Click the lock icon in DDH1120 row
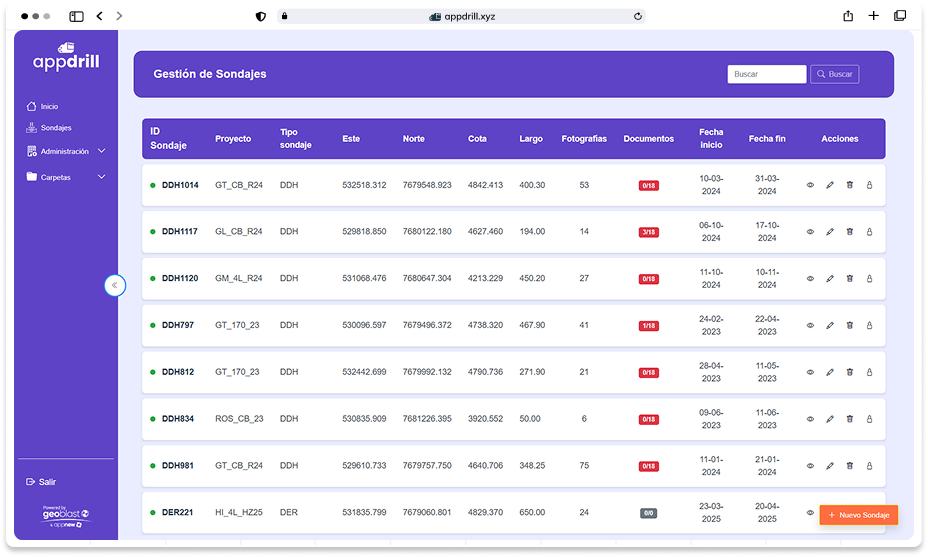The width and height of the screenshot is (928, 557). point(869,278)
